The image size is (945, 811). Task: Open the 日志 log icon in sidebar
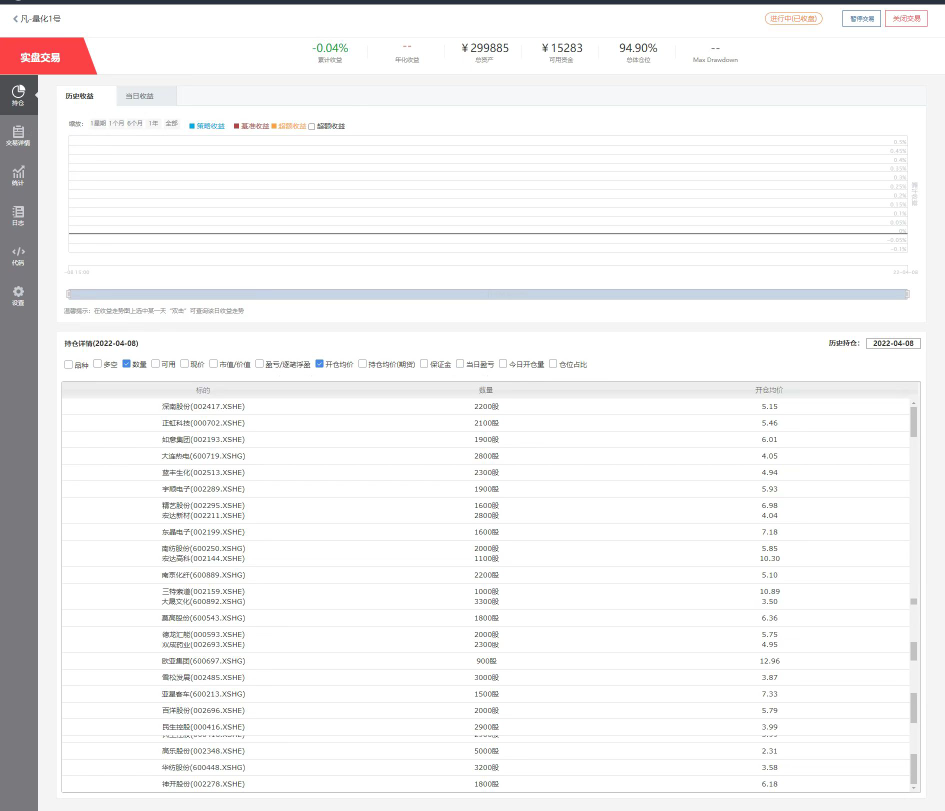(x=18, y=213)
